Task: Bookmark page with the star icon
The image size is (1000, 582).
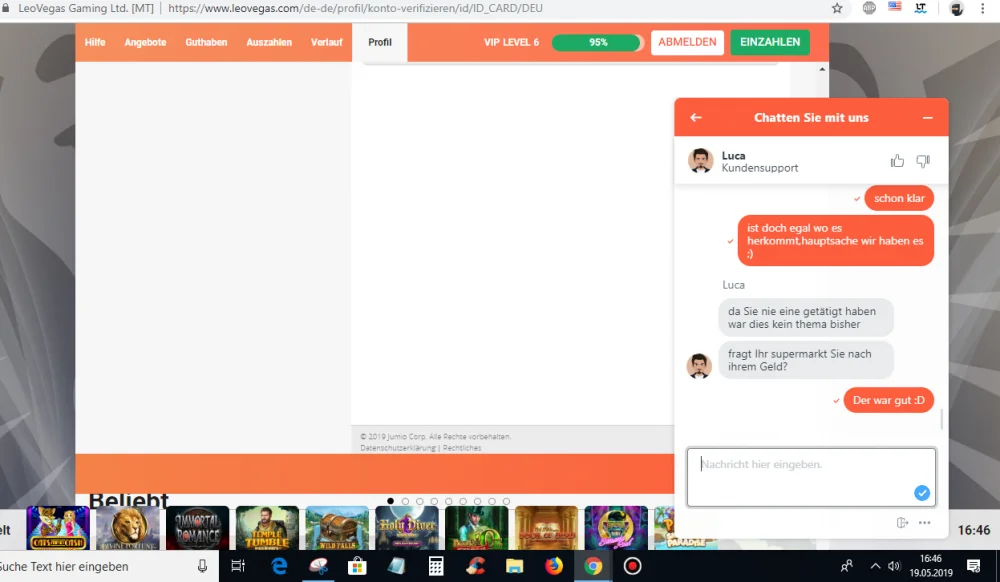Action: pyautogui.click(x=837, y=8)
